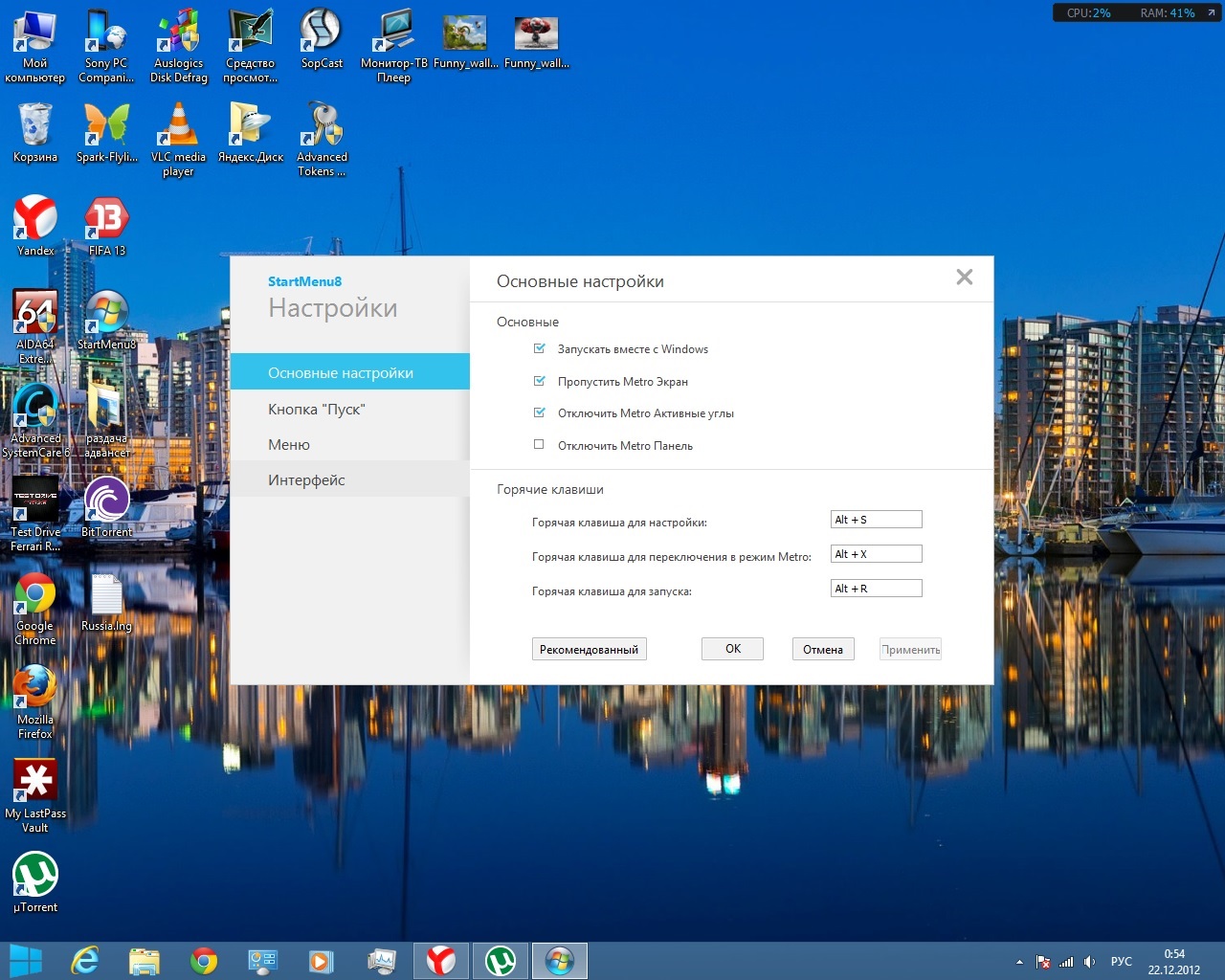Open the Интерфейс settings section
1225x980 pixels.
(306, 480)
